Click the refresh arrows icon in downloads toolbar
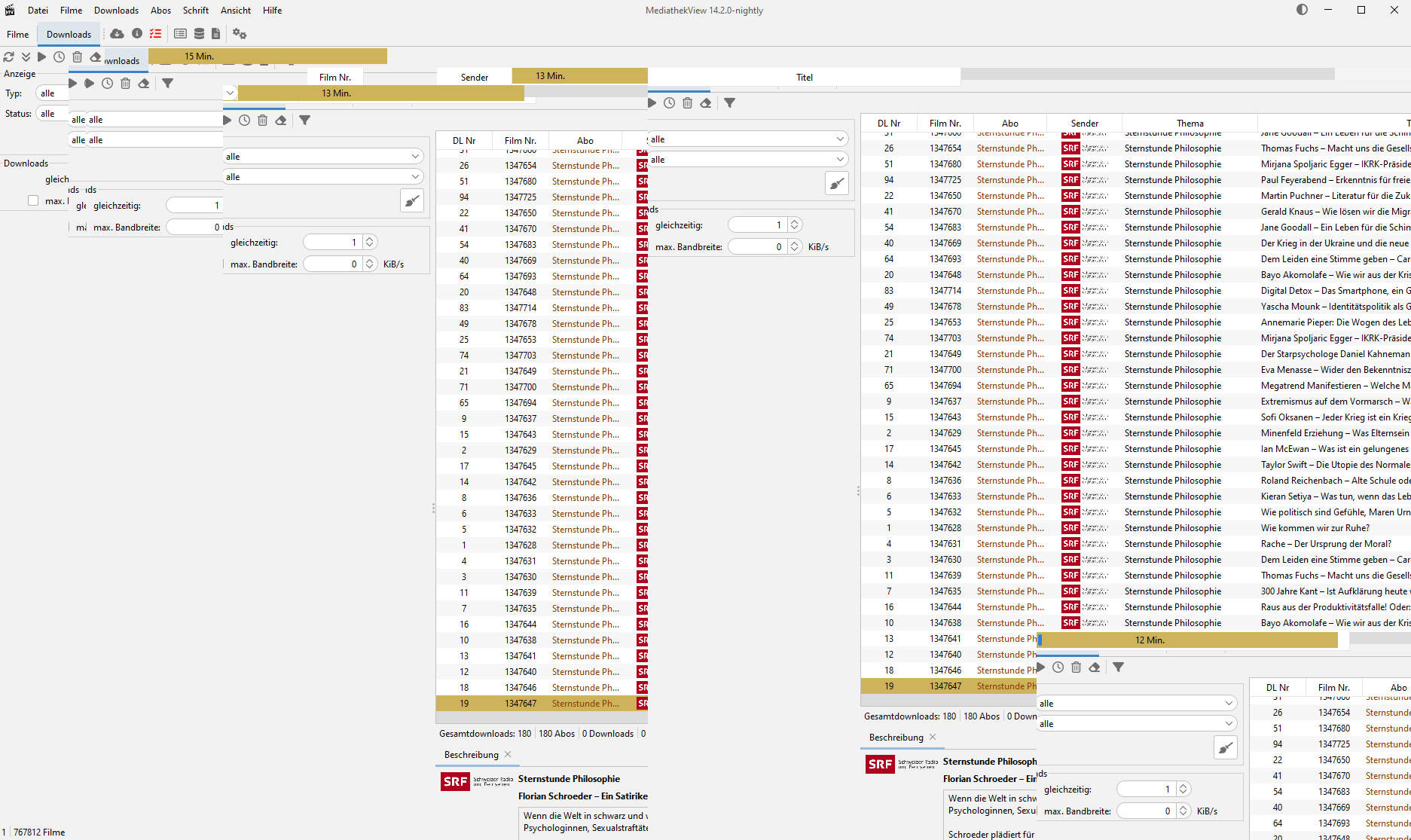The height and width of the screenshot is (840, 1411). (9, 57)
